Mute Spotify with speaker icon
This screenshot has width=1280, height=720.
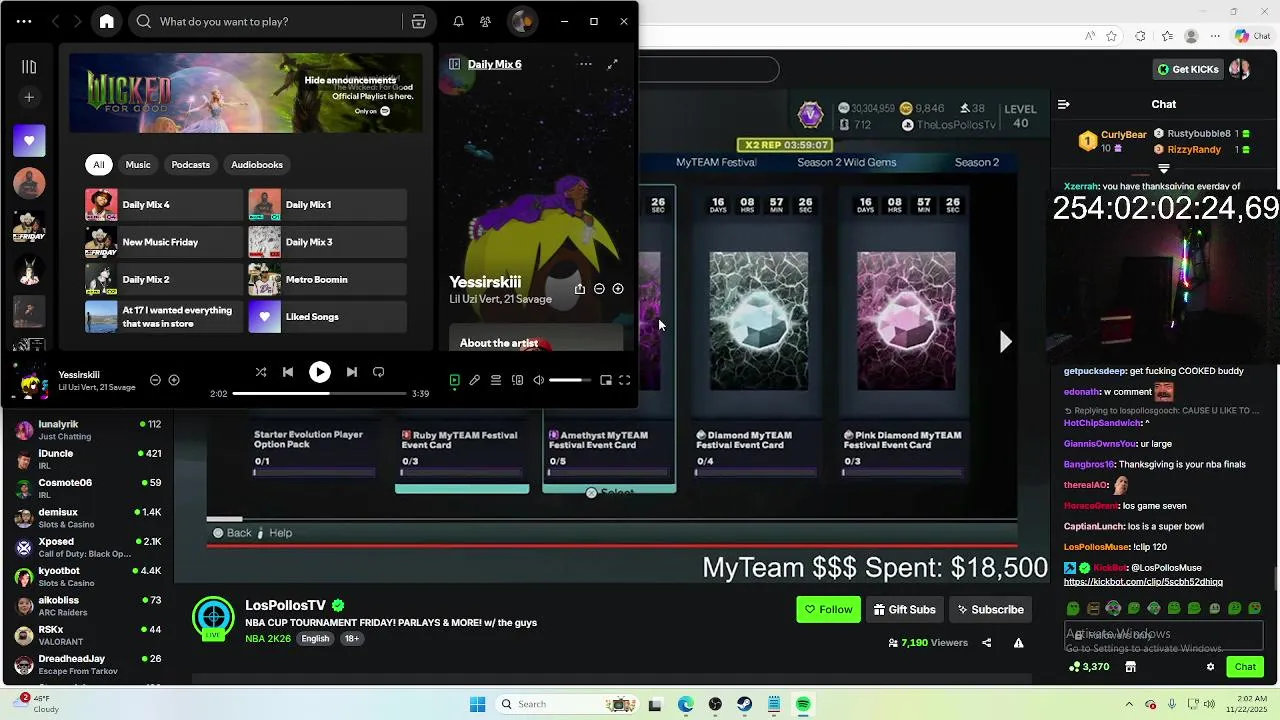538,380
